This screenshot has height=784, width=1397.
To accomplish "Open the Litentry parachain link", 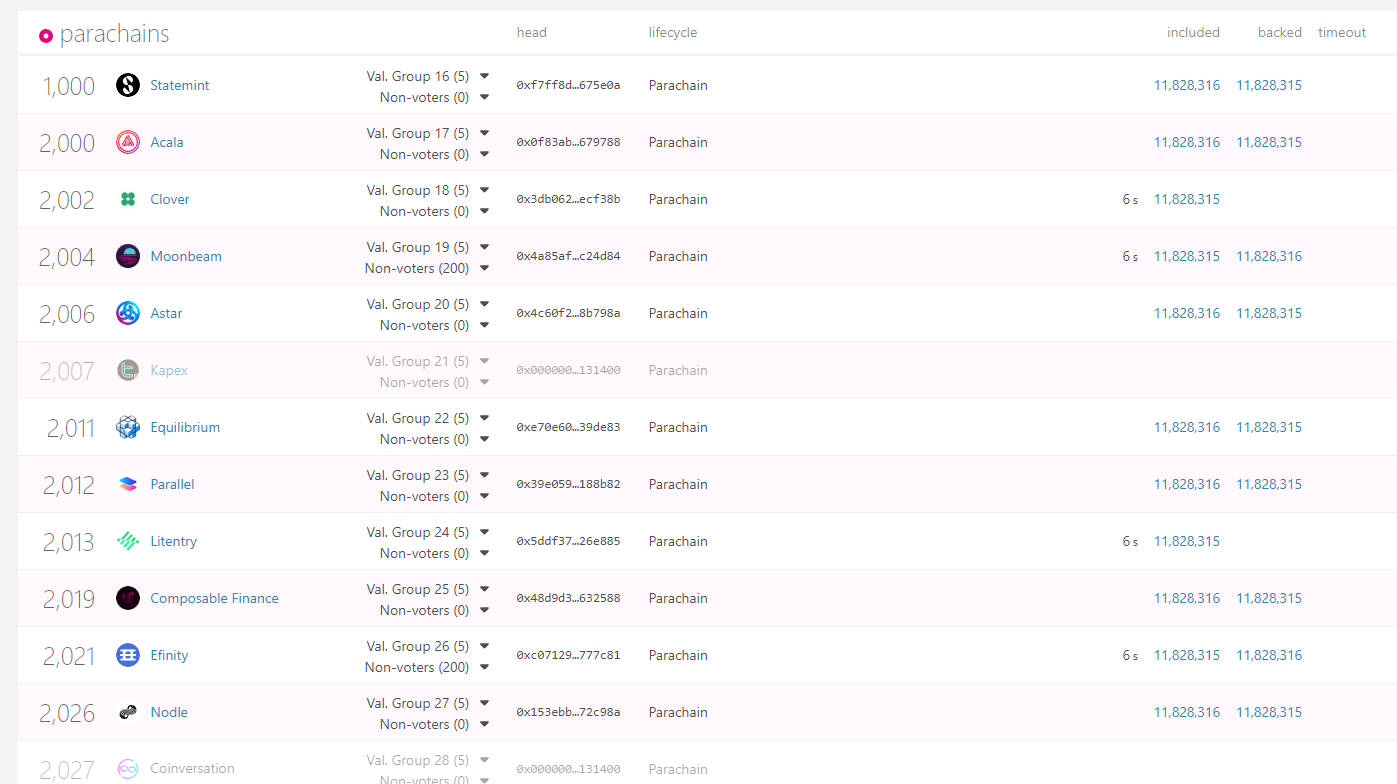I will click(x=173, y=541).
